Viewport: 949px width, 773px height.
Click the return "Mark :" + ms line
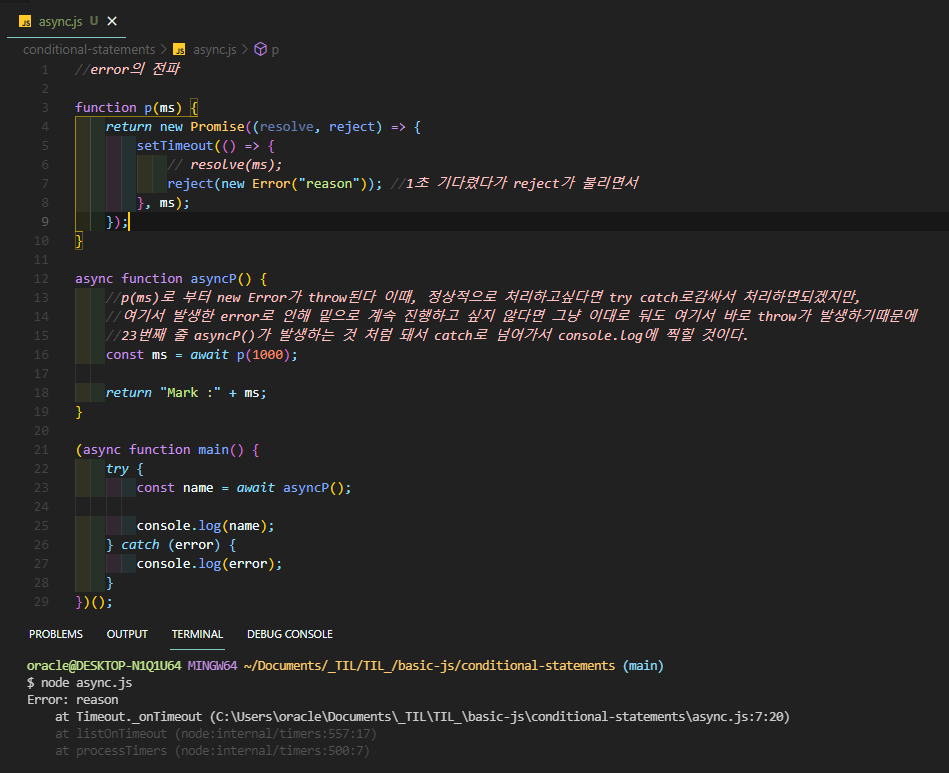[x=186, y=393]
